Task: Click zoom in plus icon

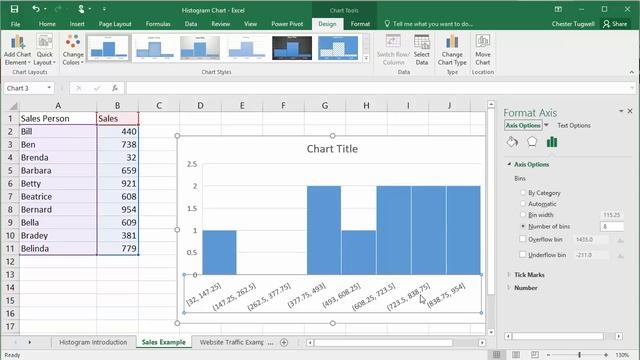Action: coord(606,355)
